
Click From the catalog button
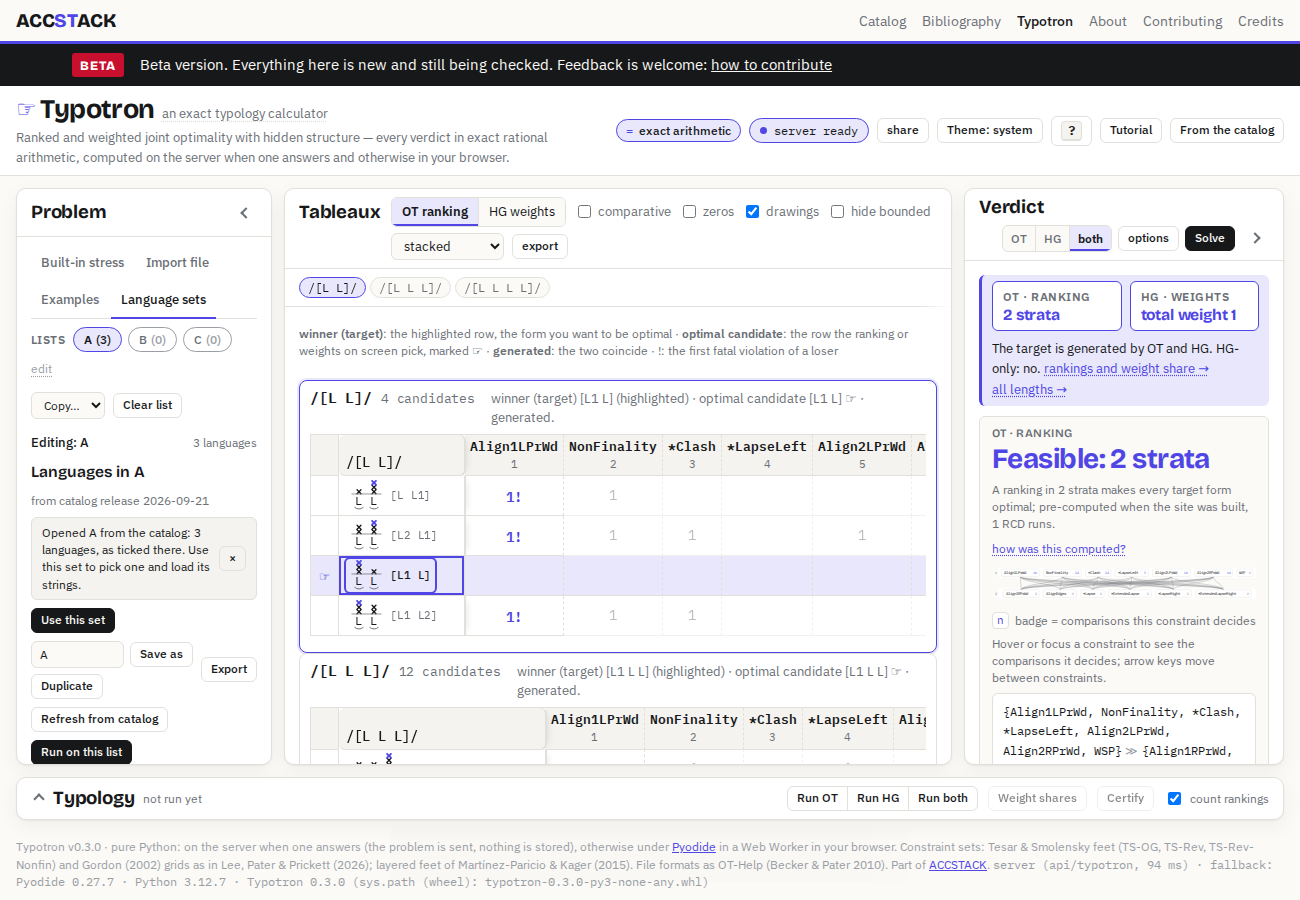1227,130
